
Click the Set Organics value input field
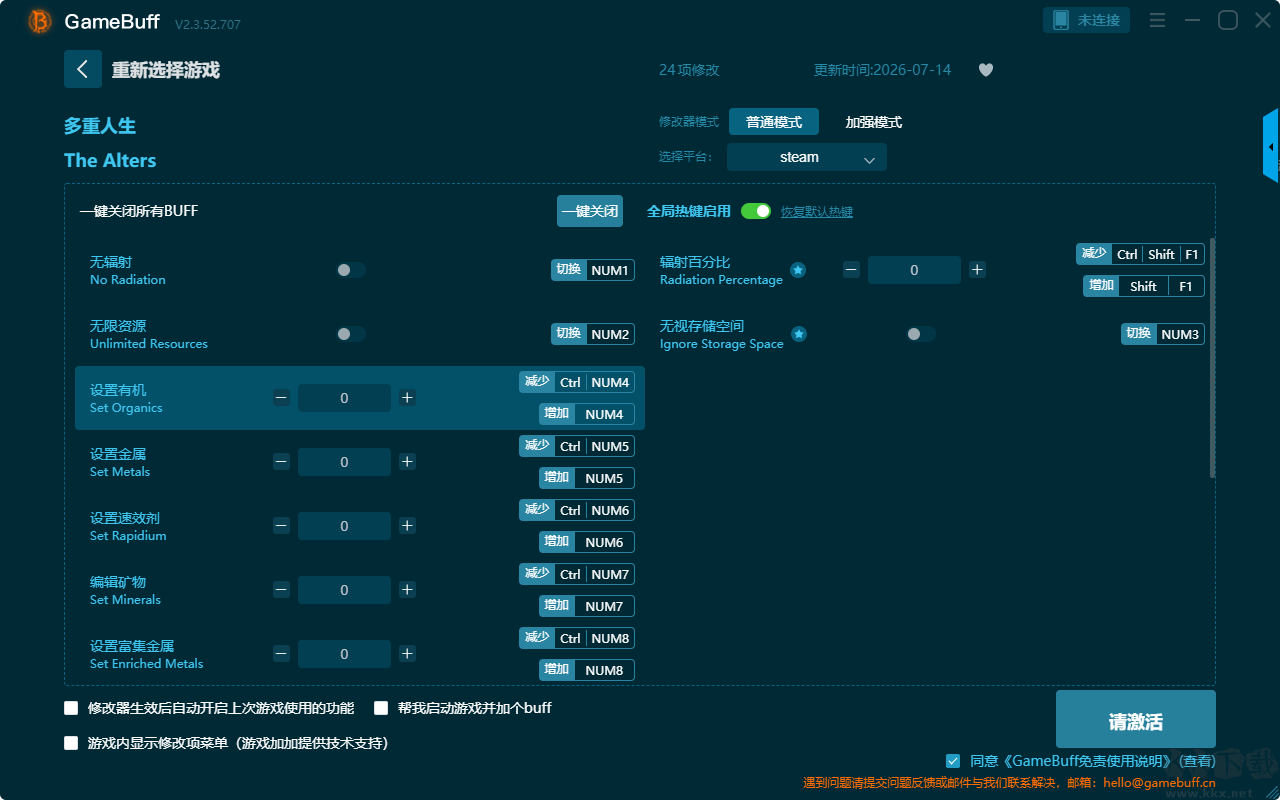point(345,398)
